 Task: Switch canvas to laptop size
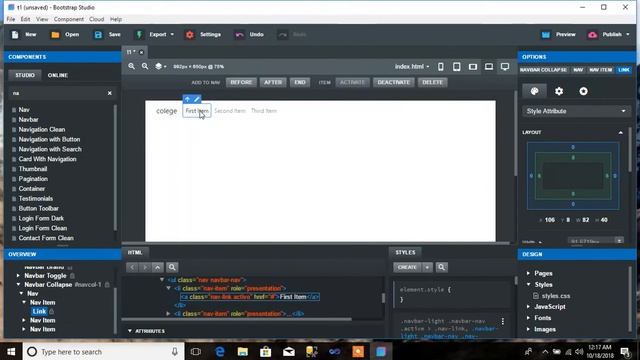click(489, 67)
